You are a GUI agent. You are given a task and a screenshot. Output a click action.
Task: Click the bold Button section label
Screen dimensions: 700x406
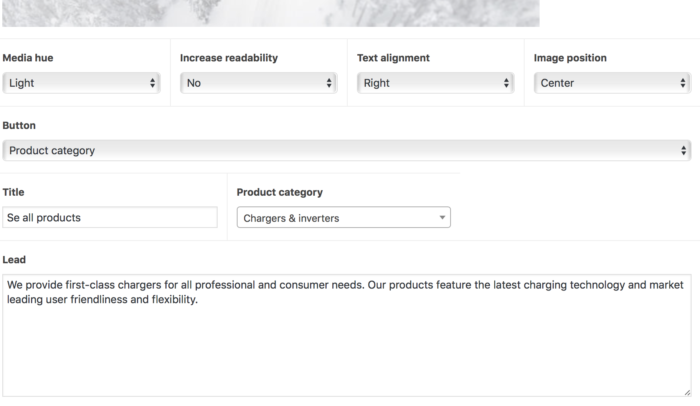coord(19,126)
